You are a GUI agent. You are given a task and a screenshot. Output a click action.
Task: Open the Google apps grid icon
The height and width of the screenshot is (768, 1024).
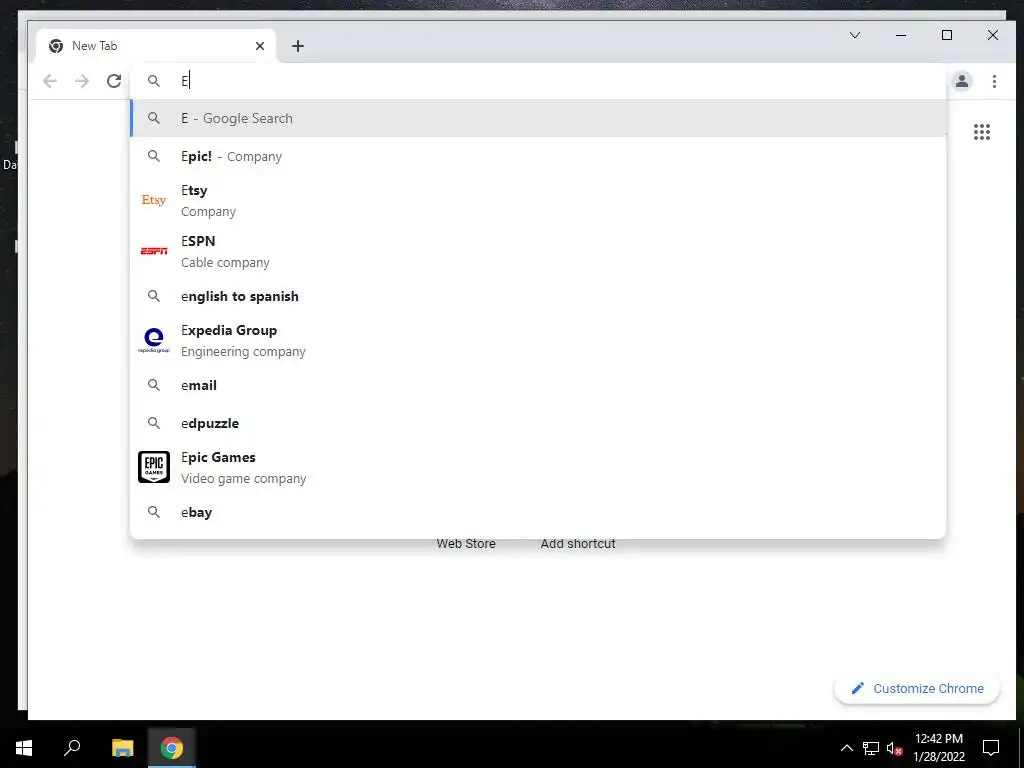(x=982, y=132)
